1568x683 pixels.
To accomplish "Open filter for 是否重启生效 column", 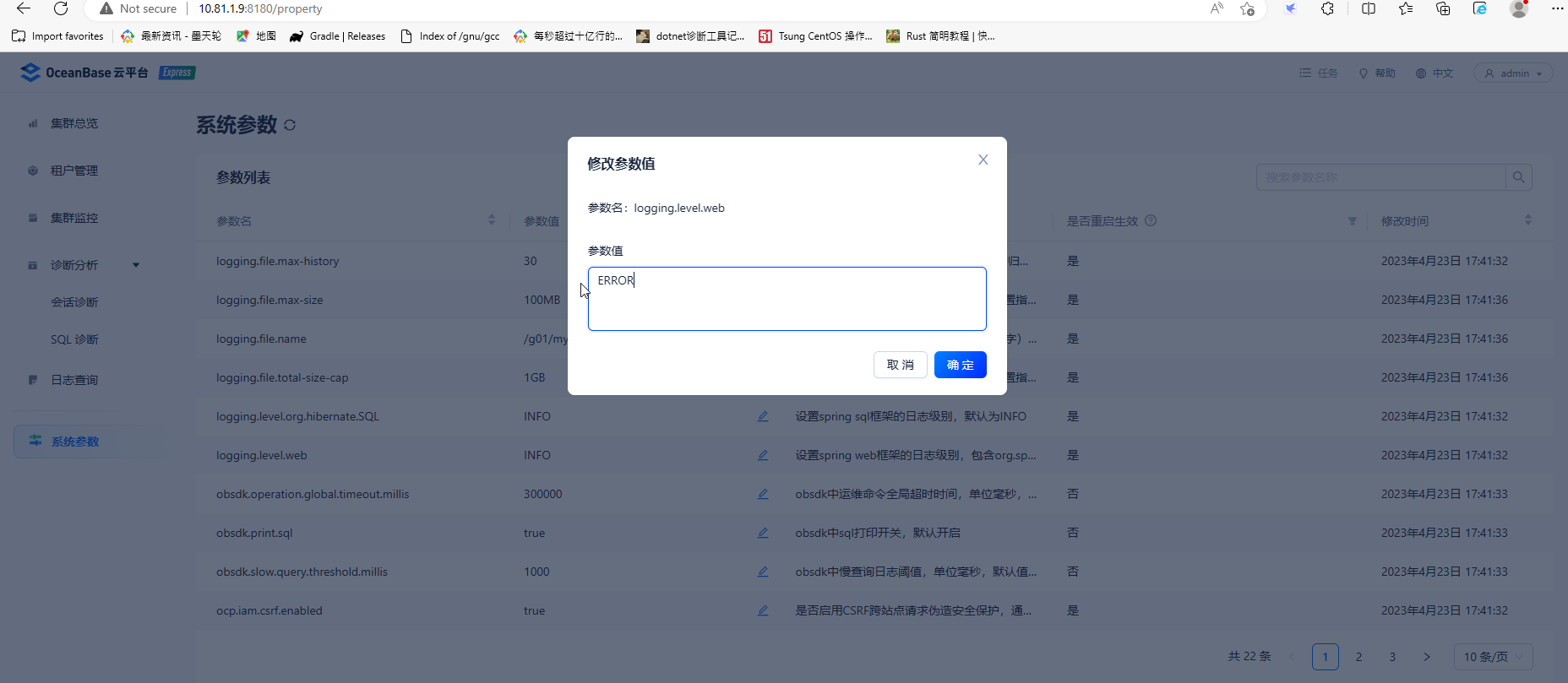I will (x=1353, y=221).
